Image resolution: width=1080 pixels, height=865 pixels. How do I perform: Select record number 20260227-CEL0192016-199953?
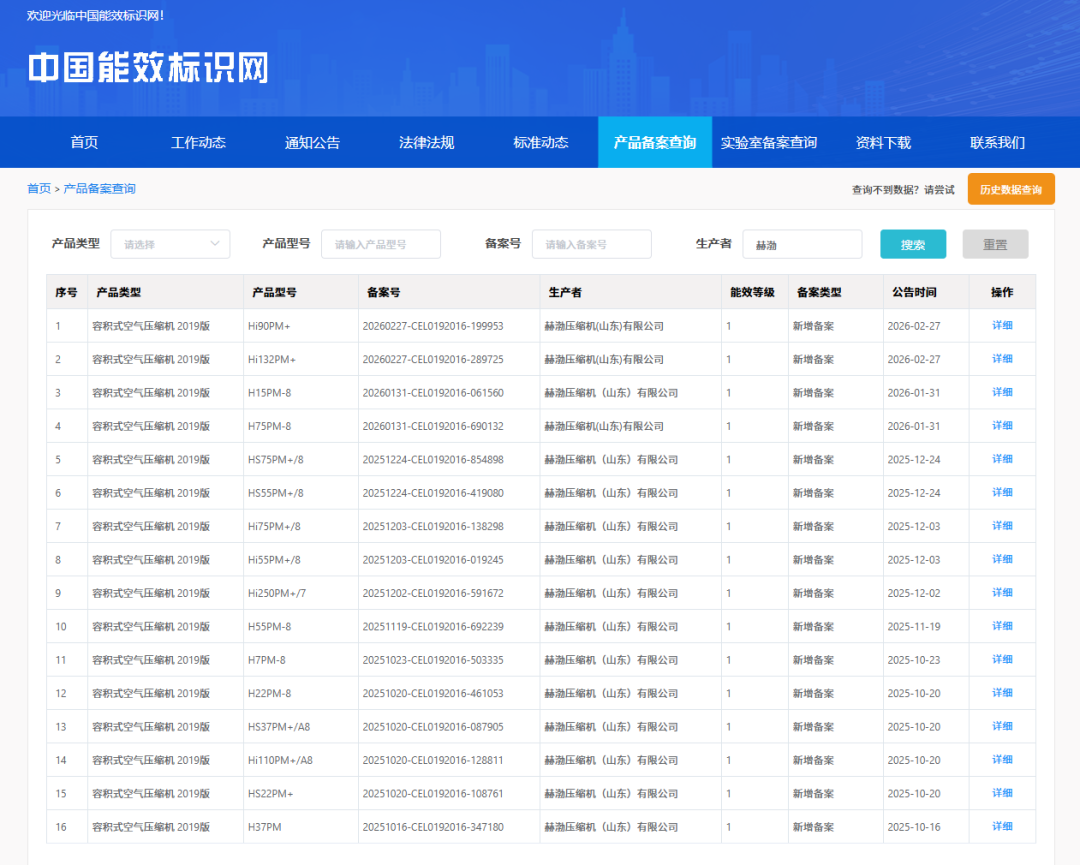[x=433, y=326]
